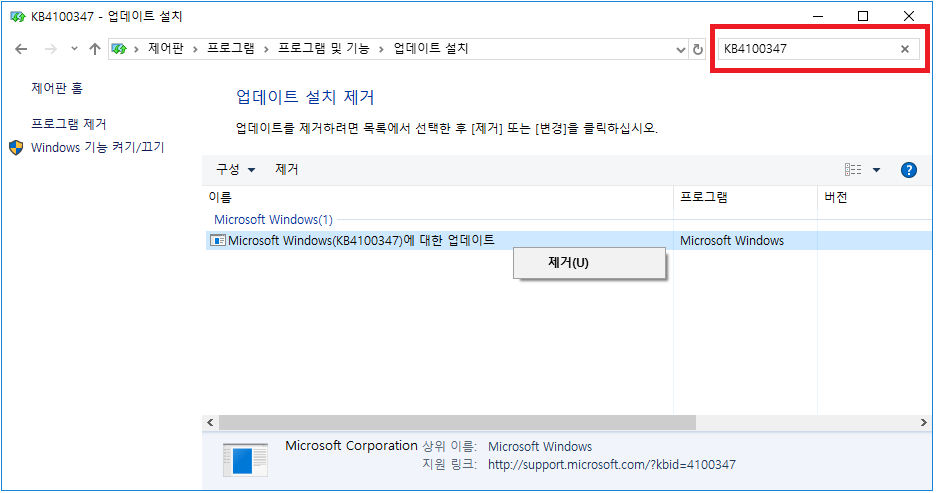Expand chevron after 제어판 breadcrumb
936x493 pixels.
(195, 49)
